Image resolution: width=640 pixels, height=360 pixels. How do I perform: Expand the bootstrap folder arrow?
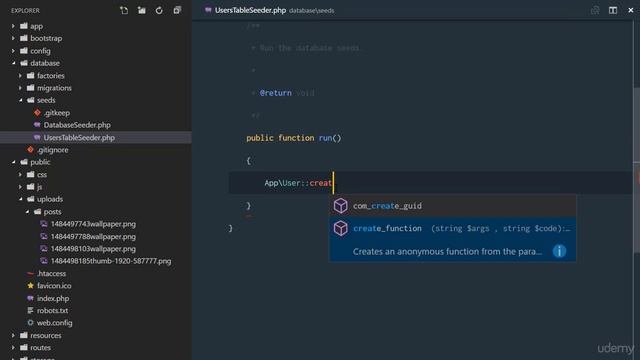(13, 38)
